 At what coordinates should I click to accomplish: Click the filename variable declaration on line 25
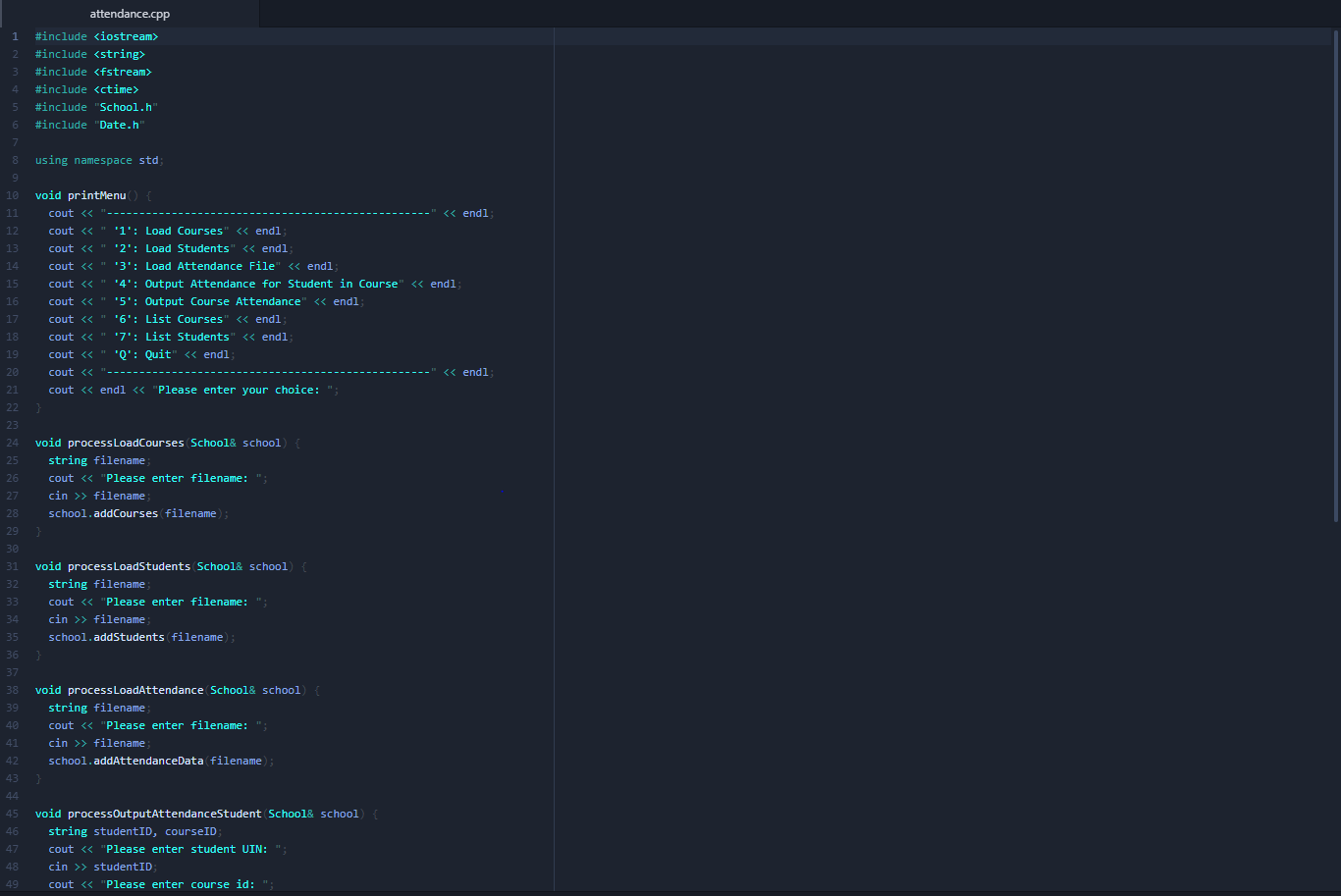pos(120,460)
